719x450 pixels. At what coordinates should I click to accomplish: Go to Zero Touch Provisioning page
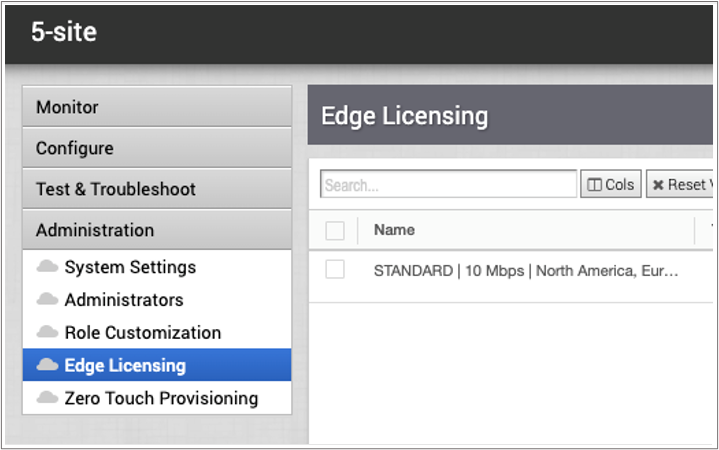pyautogui.click(x=161, y=398)
